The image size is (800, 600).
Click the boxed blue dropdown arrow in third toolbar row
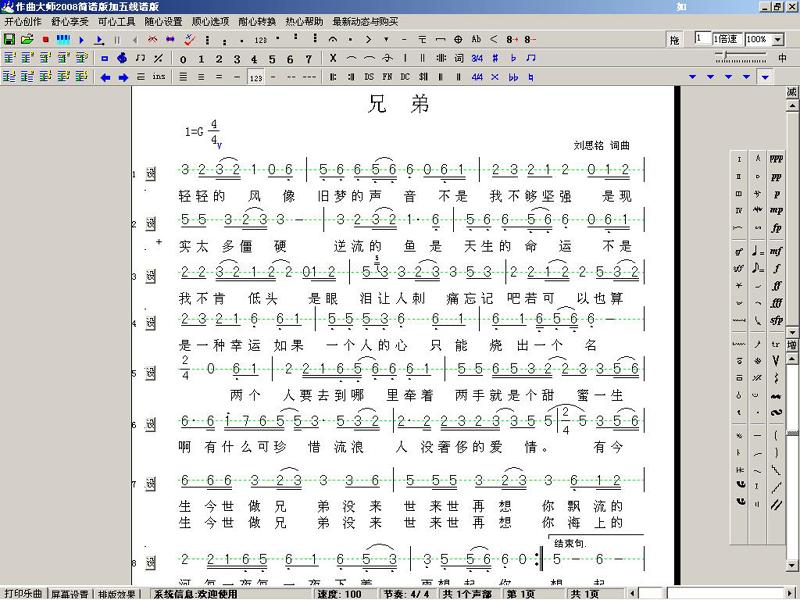(x=765, y=77)
